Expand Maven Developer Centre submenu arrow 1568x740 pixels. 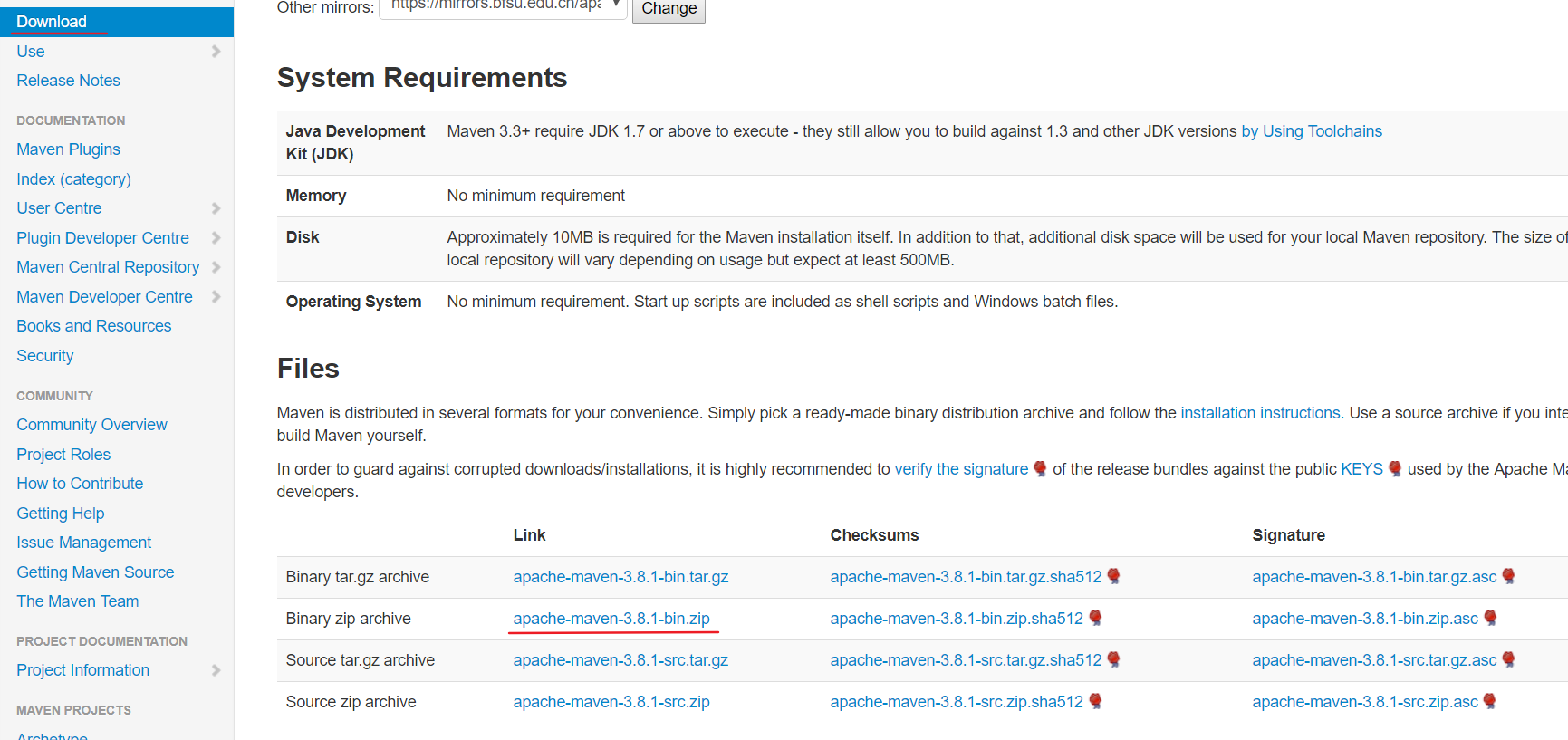pyautogui.click(x=216, y=297)
